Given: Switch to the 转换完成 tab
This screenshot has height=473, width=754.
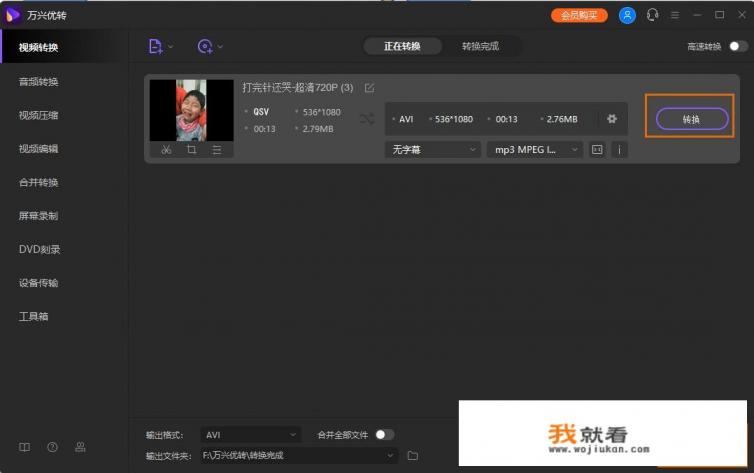Looking at the screenshot, I should click(x=480, y=46).
